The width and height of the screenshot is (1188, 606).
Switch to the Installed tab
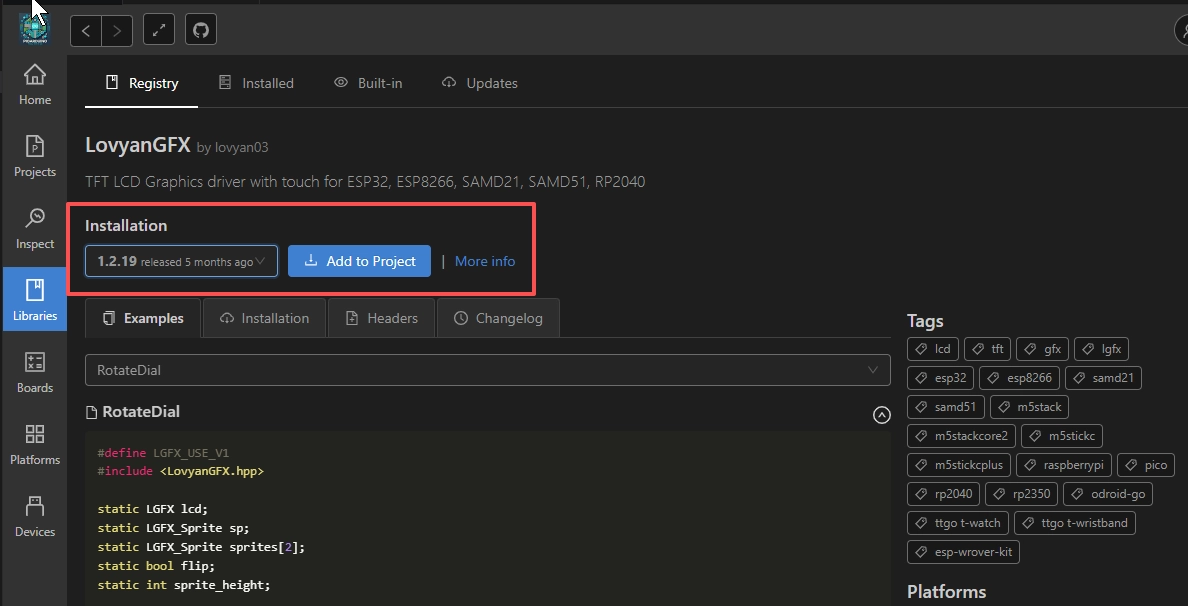tap(256, 83)
